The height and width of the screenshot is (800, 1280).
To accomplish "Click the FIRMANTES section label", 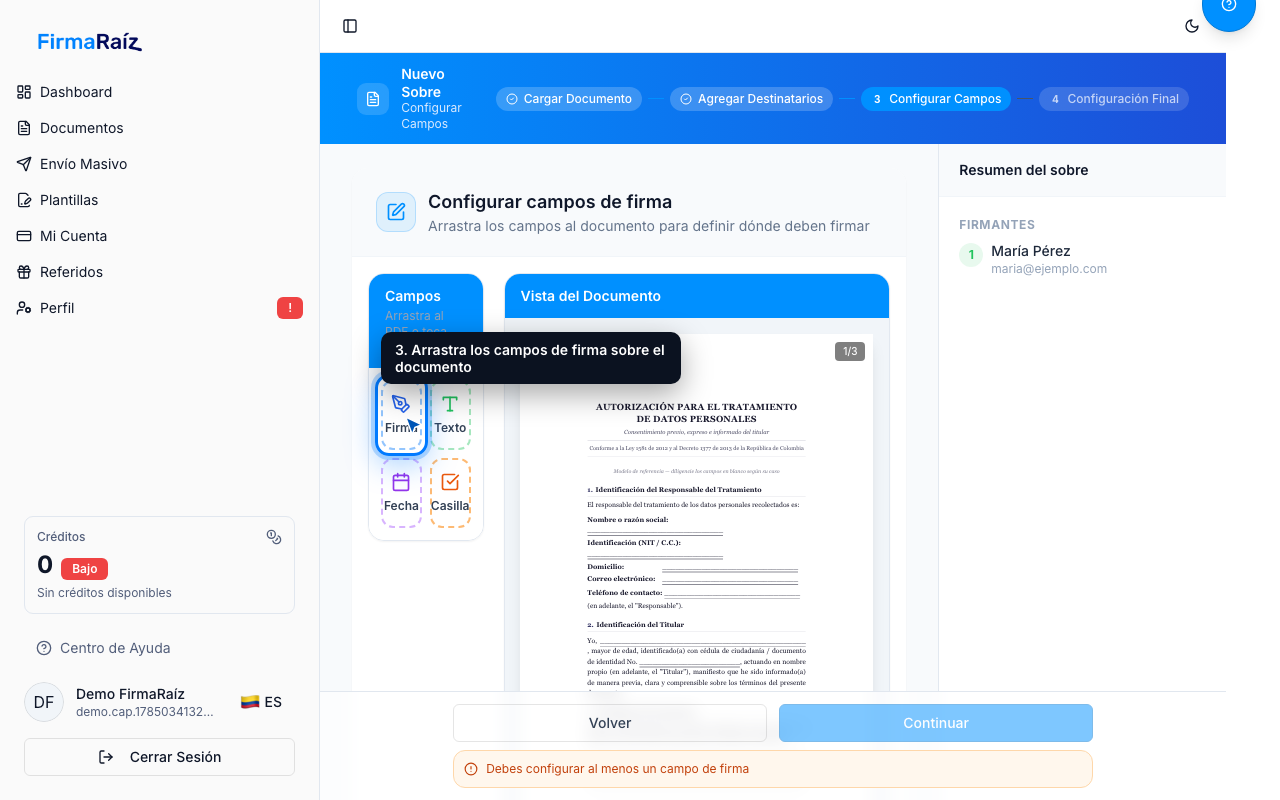I will pyautogui.click(x=997, y=225).
